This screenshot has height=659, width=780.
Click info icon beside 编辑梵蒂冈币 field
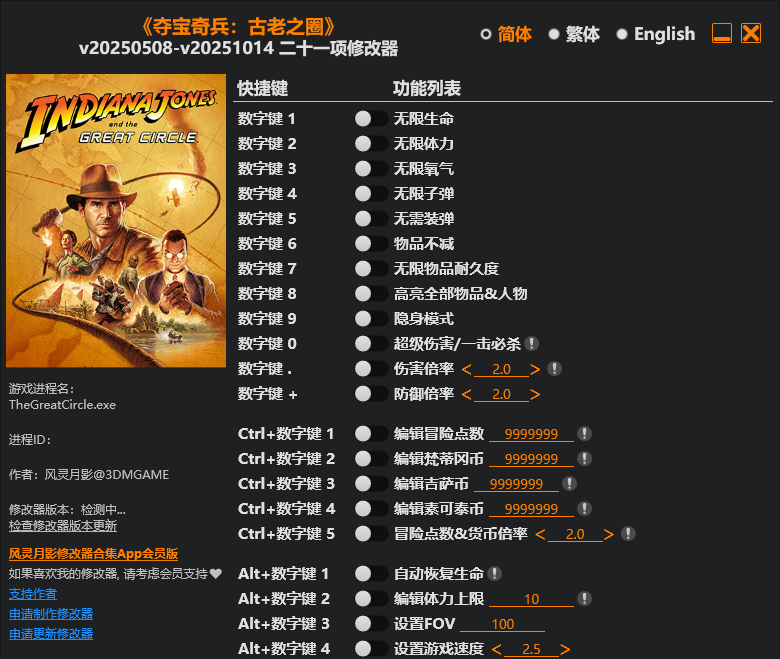pyautogui.click(x=584, y=459)
